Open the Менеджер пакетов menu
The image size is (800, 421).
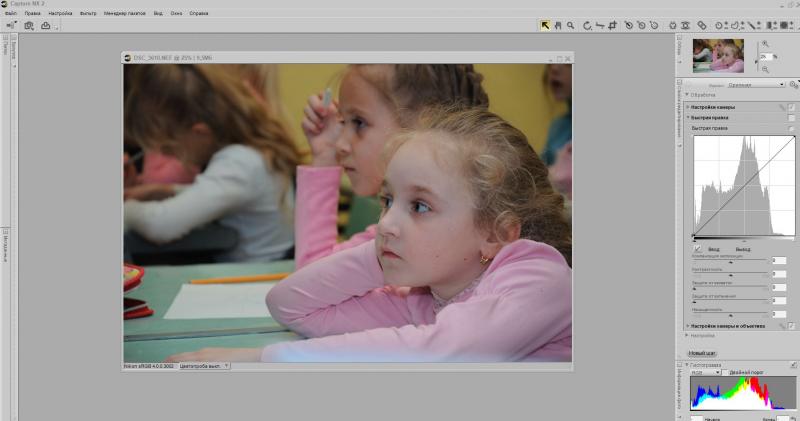coord(124,13)
